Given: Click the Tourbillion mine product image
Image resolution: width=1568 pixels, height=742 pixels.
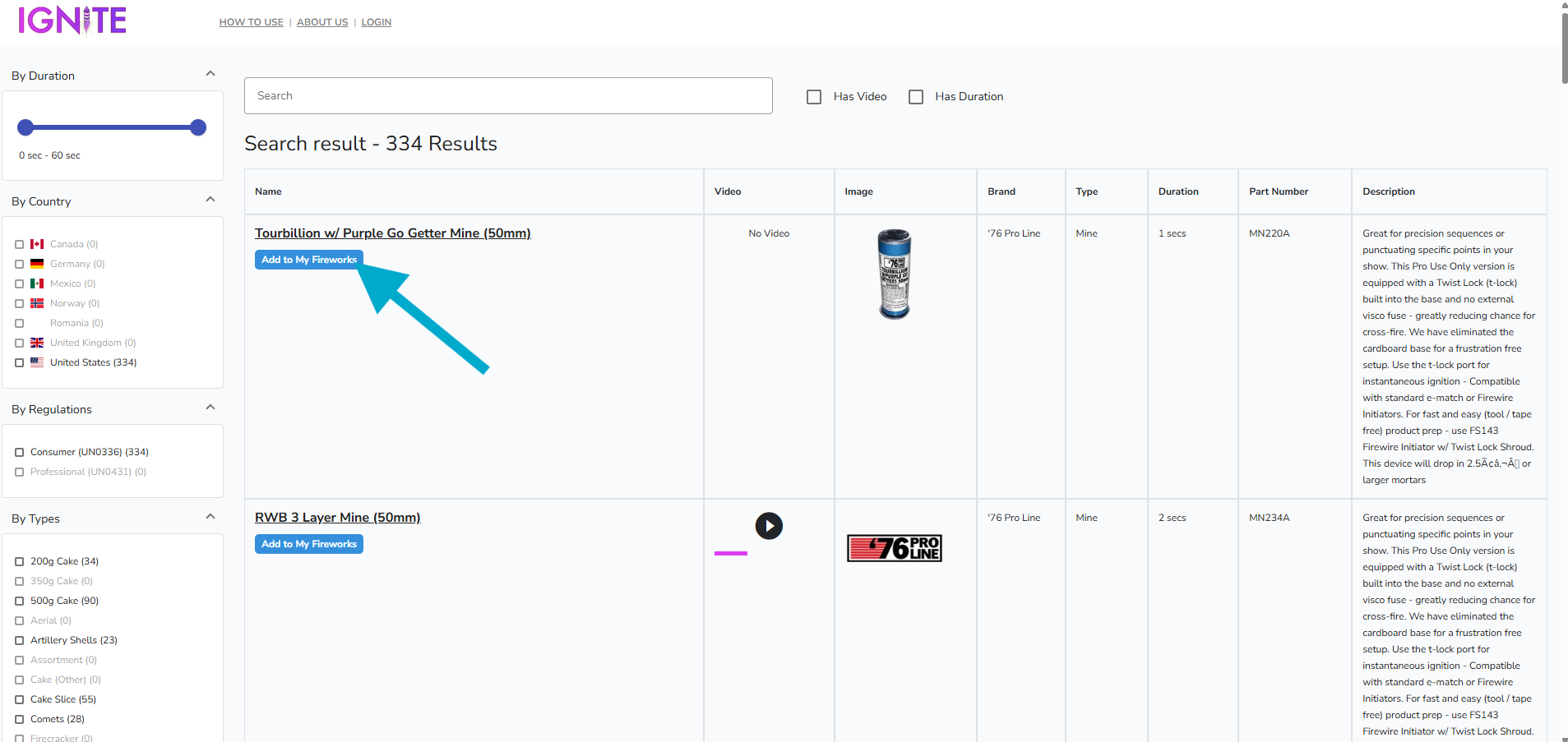Looking at the screenshot, I should point(894,274).
